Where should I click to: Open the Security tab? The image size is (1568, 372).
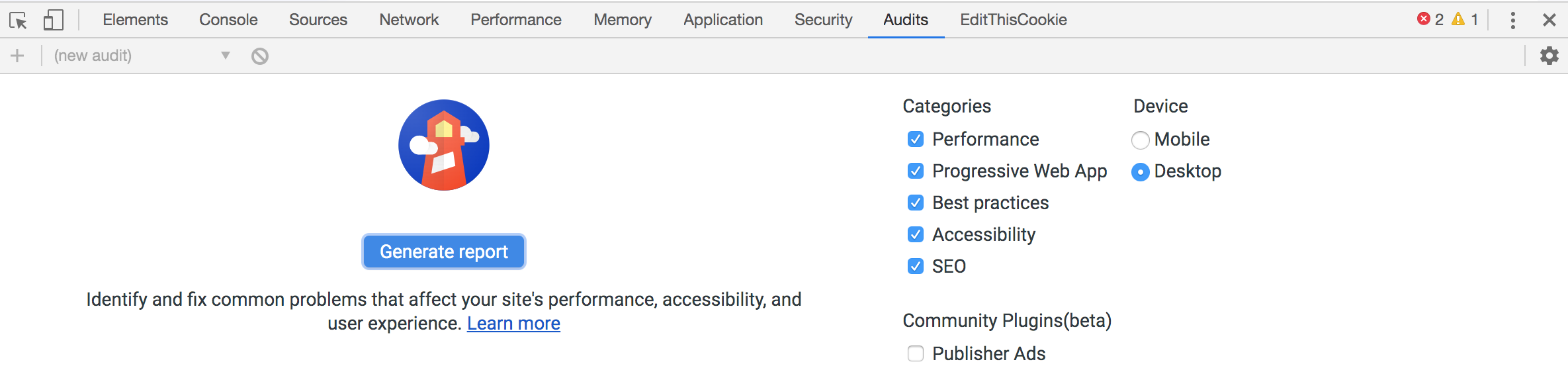[x=824, y=20]
